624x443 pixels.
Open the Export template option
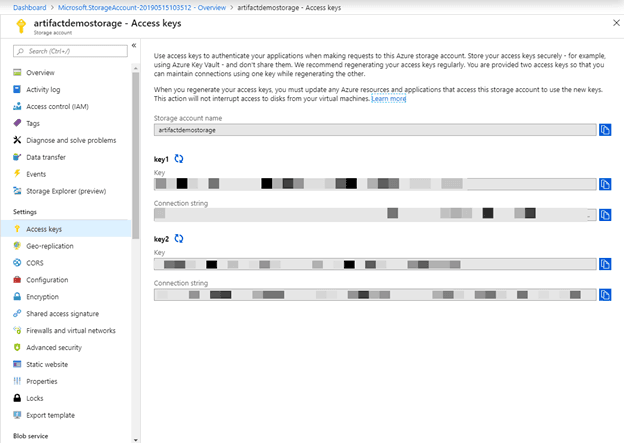(50, 415)
